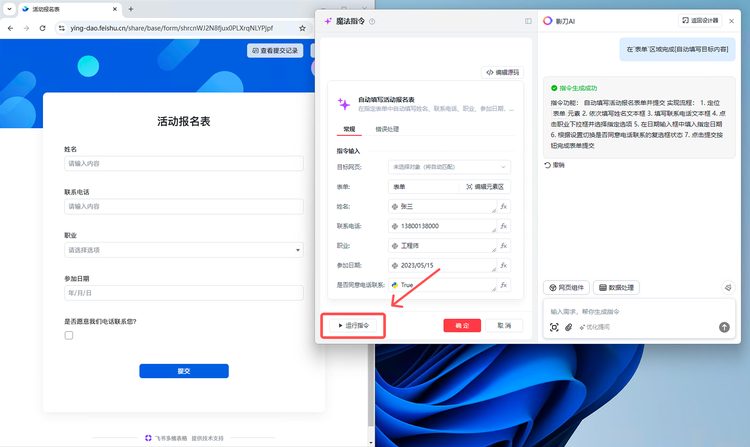This screenshot has height=447, width=750.
Task: Expand the 目标网页 dropdown
Action: point(449,167)
